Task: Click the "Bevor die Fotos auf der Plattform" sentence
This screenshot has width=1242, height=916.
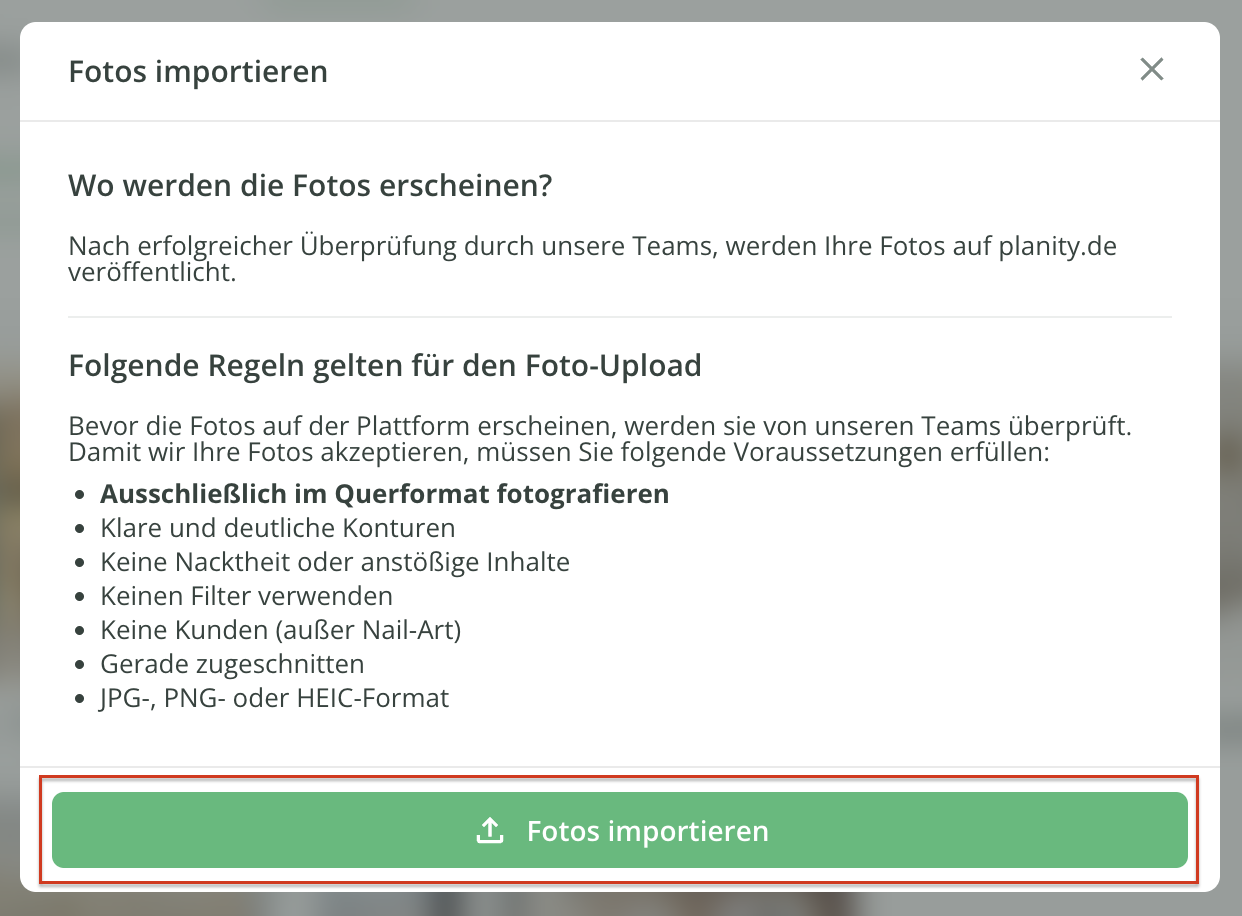Action: (x=600, y=426)
